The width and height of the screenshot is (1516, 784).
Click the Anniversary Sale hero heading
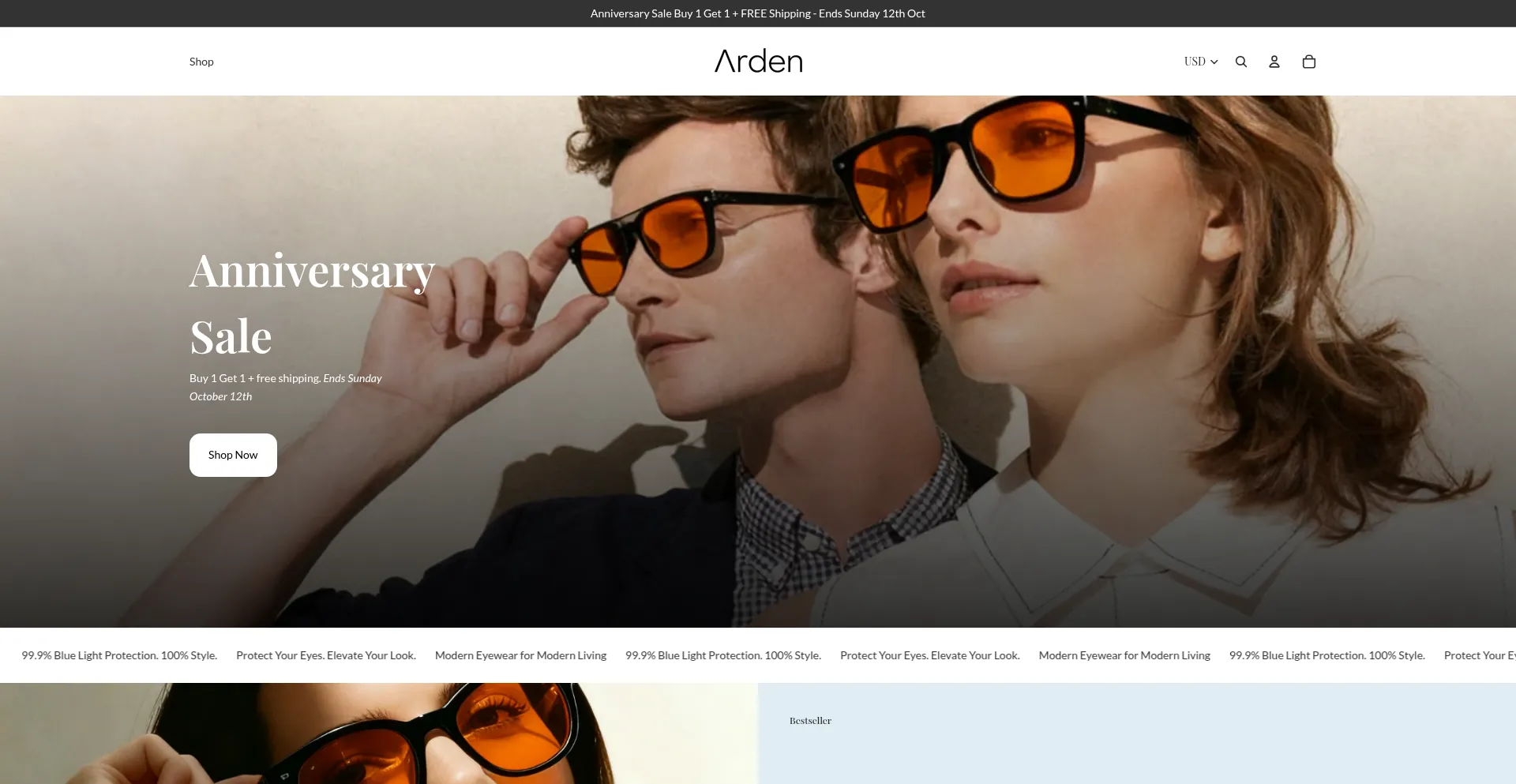pos(312,304)
